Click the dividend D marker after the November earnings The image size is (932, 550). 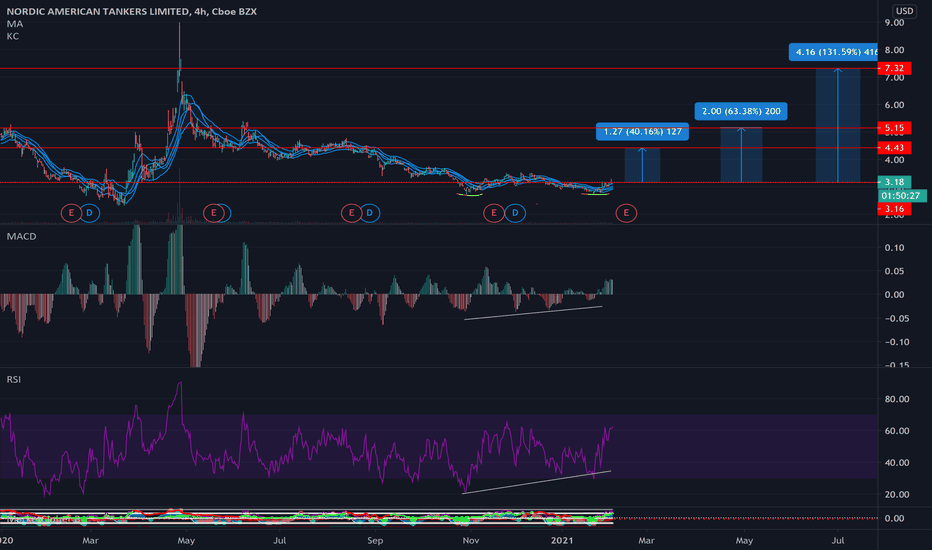pos(515,213)
